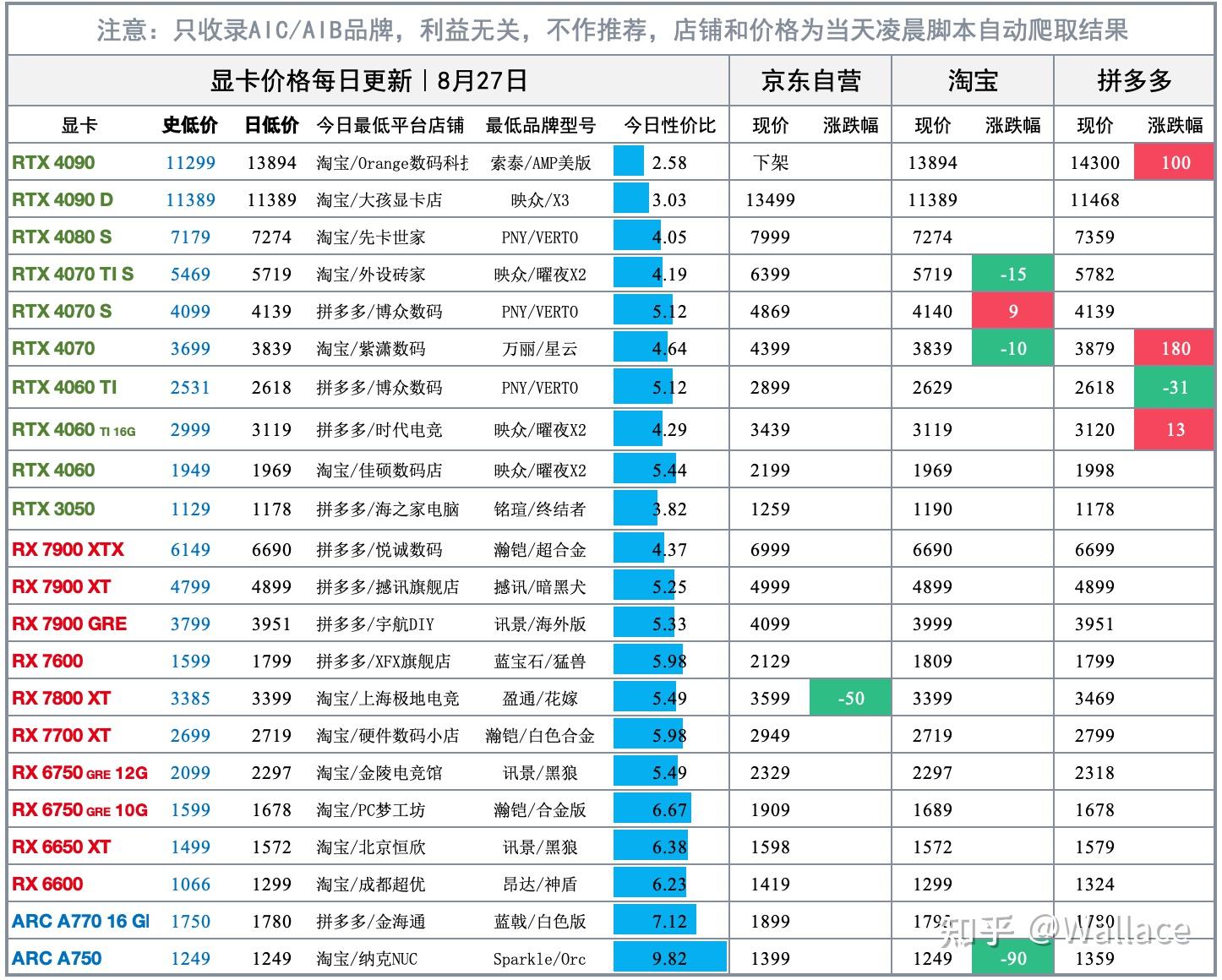Click brand 蓝宝石/猛兽
The width and height of the screenshot is (1222, 980).
click(x=540, y=661)
